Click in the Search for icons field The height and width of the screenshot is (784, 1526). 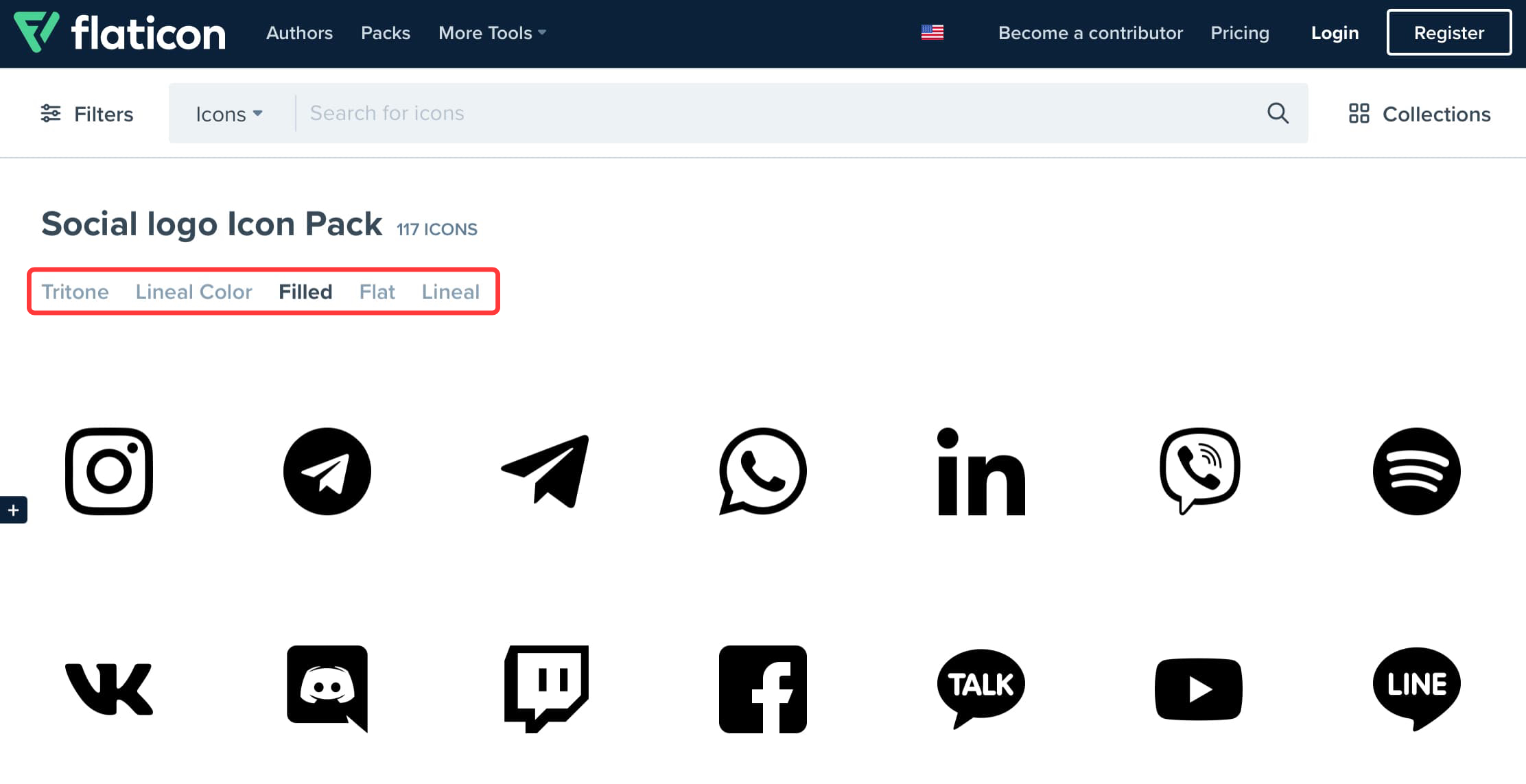click(x=775, y=113)
